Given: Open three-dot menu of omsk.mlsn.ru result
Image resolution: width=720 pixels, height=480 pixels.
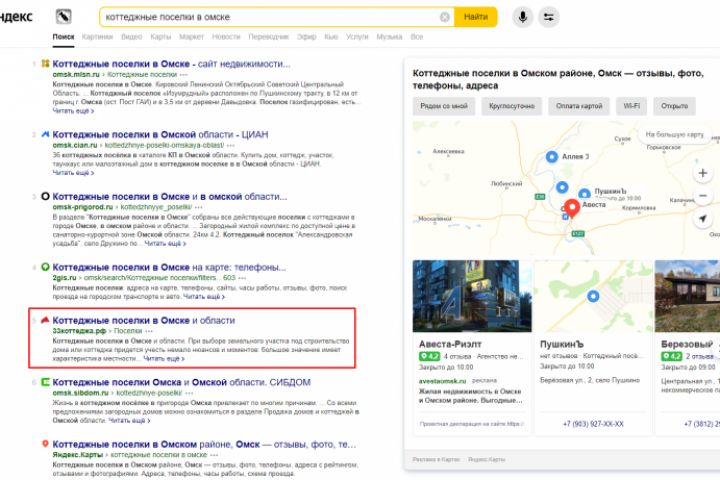Looking at the screenshot, I should pyautogui.click(x=184, y=74).
